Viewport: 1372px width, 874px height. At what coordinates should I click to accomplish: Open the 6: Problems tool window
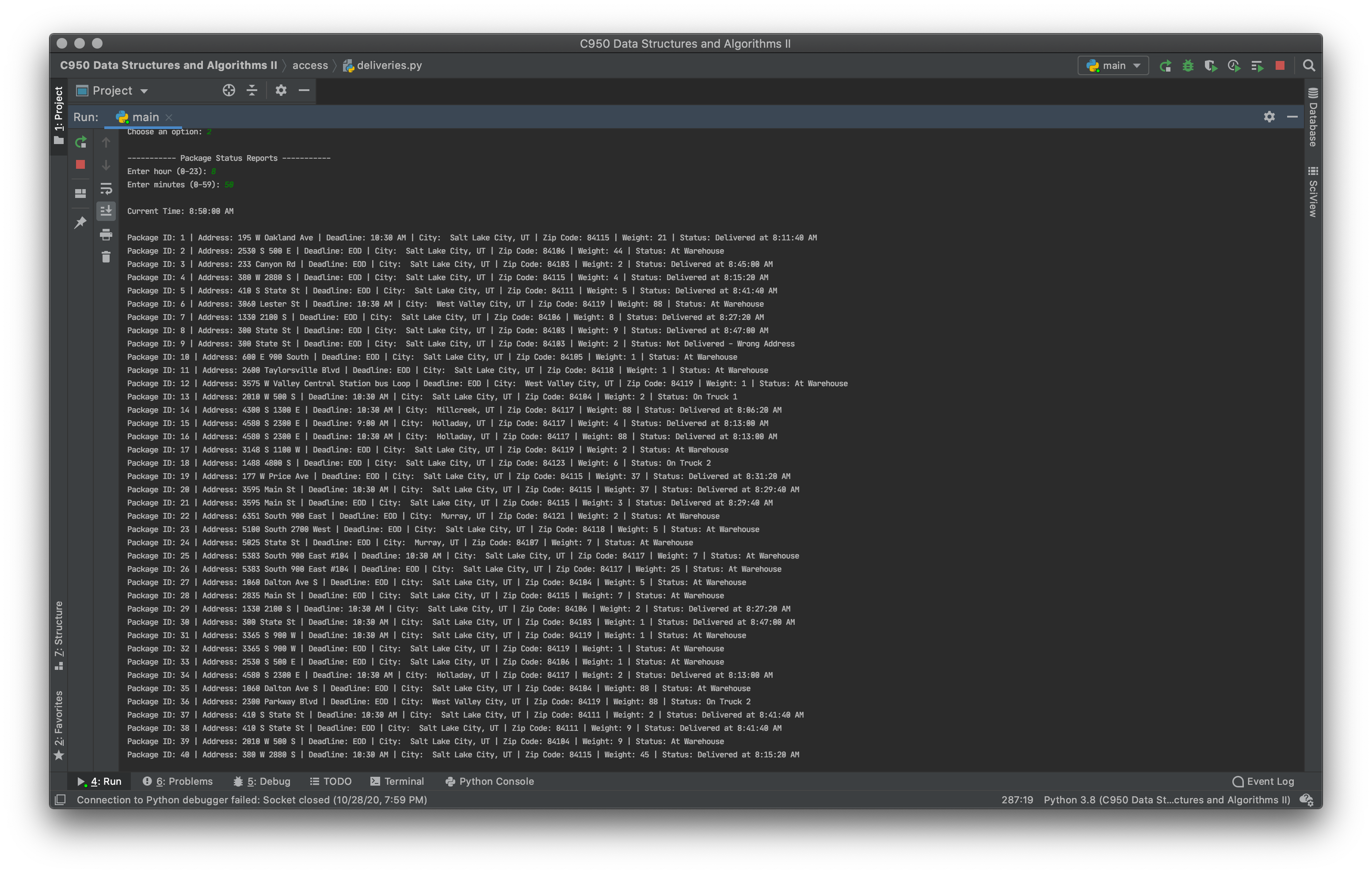point(178,781)
